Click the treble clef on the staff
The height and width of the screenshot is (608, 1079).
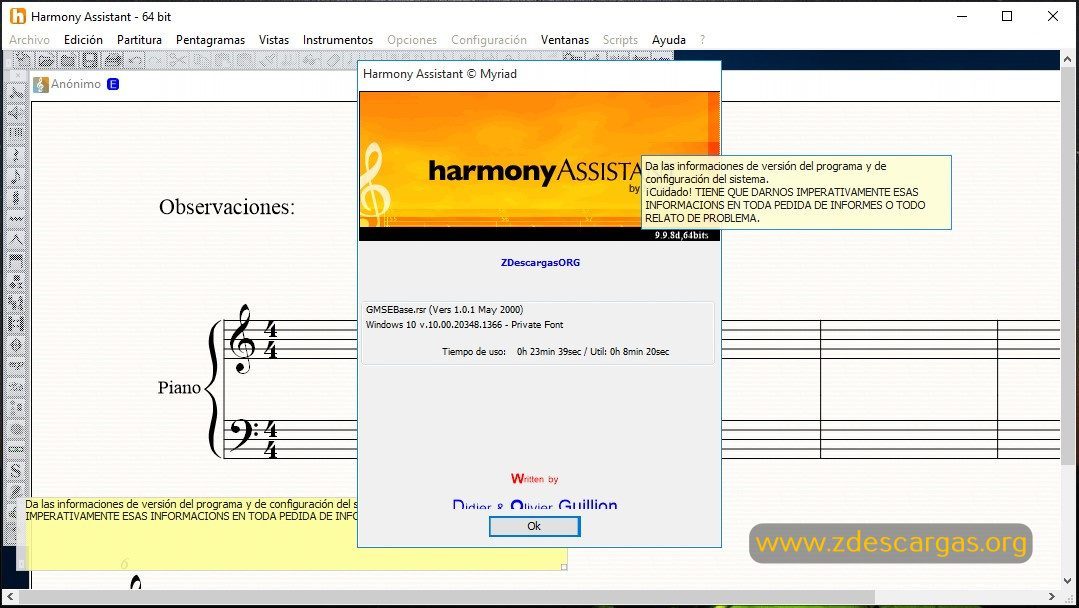242,338
